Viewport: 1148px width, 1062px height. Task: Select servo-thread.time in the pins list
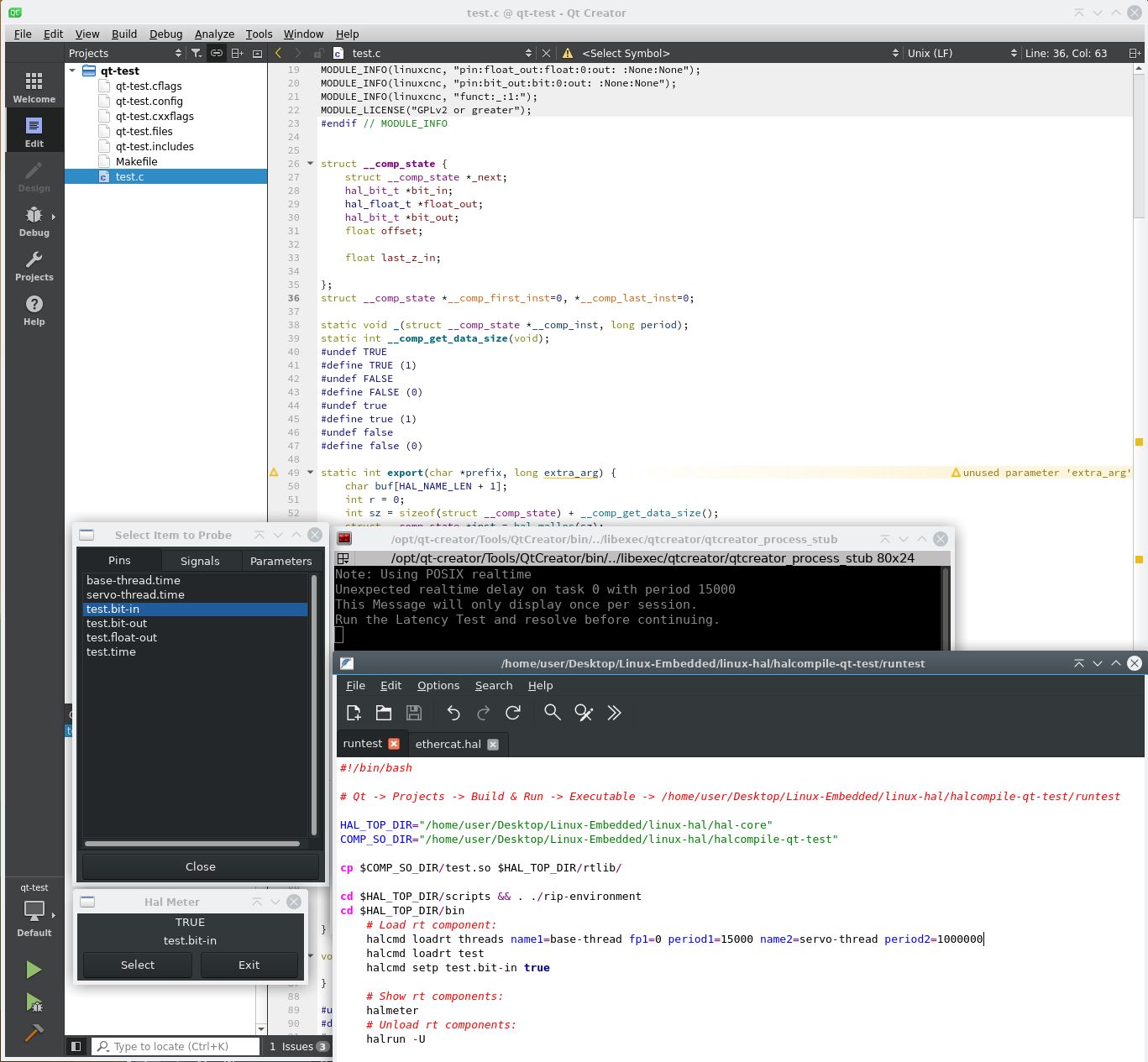point(195,595)
